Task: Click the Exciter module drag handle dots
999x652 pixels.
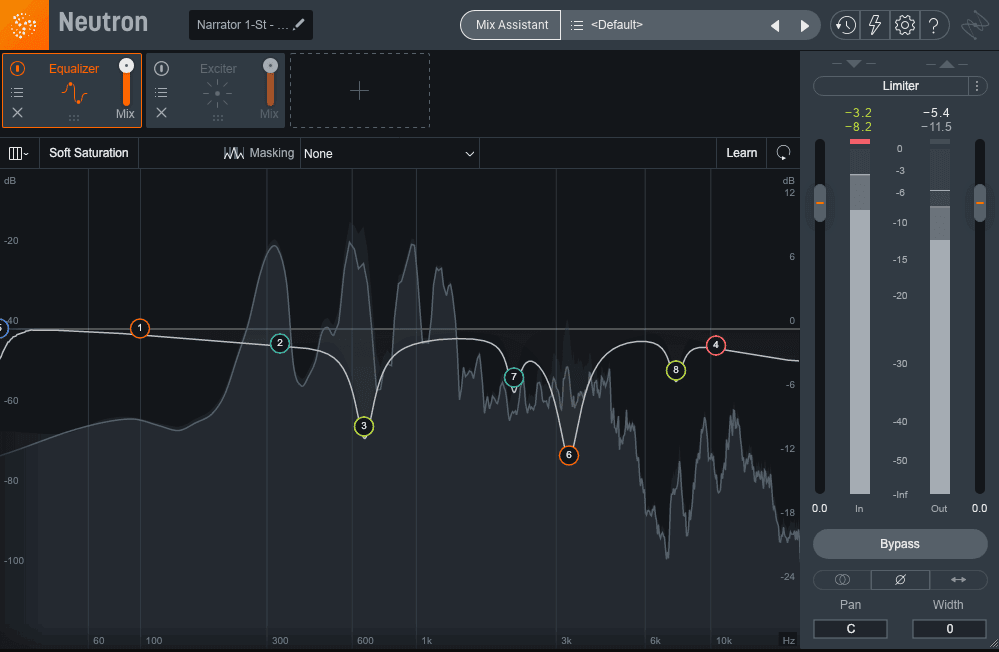Action: pyautogui.click(x=218, y=118)
